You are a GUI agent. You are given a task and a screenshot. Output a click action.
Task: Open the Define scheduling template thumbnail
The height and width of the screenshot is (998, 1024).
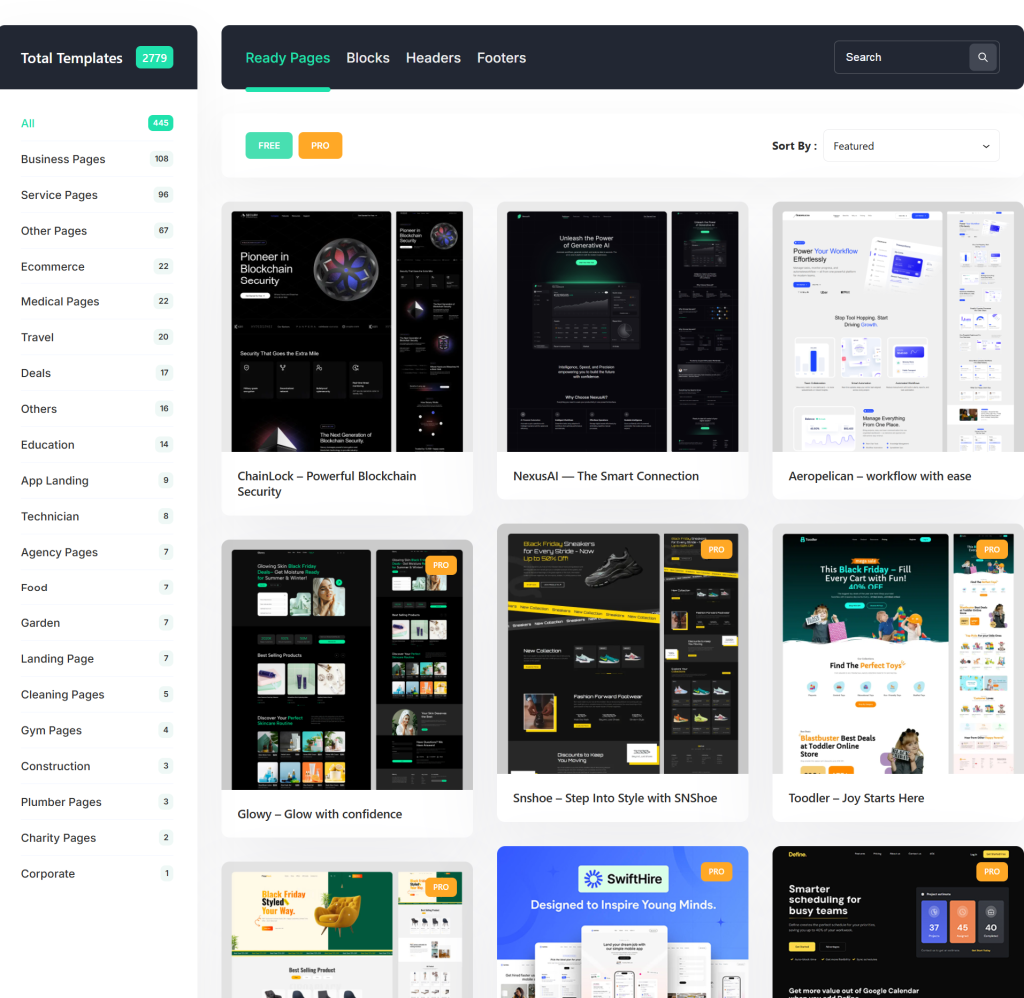point(898,922)
